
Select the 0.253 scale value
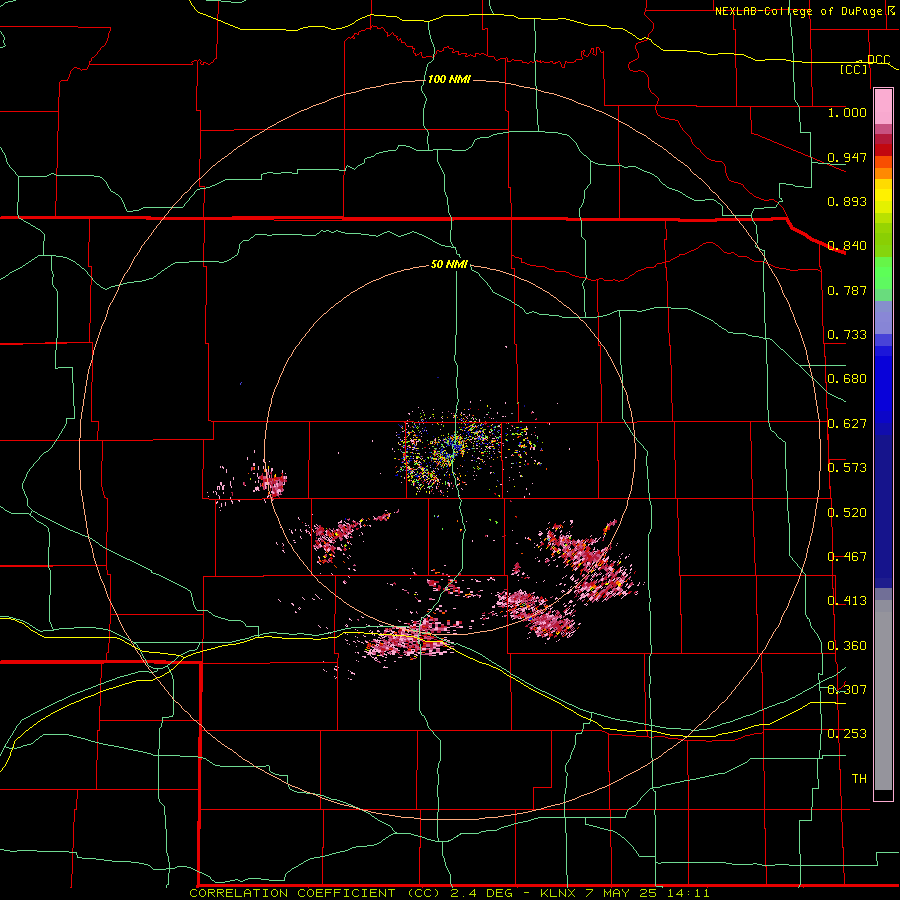click(x=847, y=734)
